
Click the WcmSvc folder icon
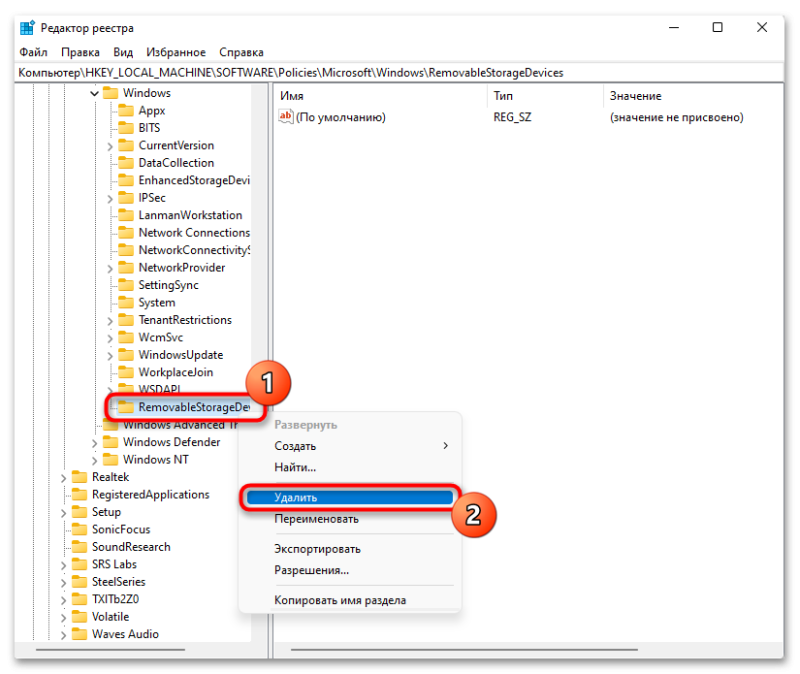click(x=126, y=337)
